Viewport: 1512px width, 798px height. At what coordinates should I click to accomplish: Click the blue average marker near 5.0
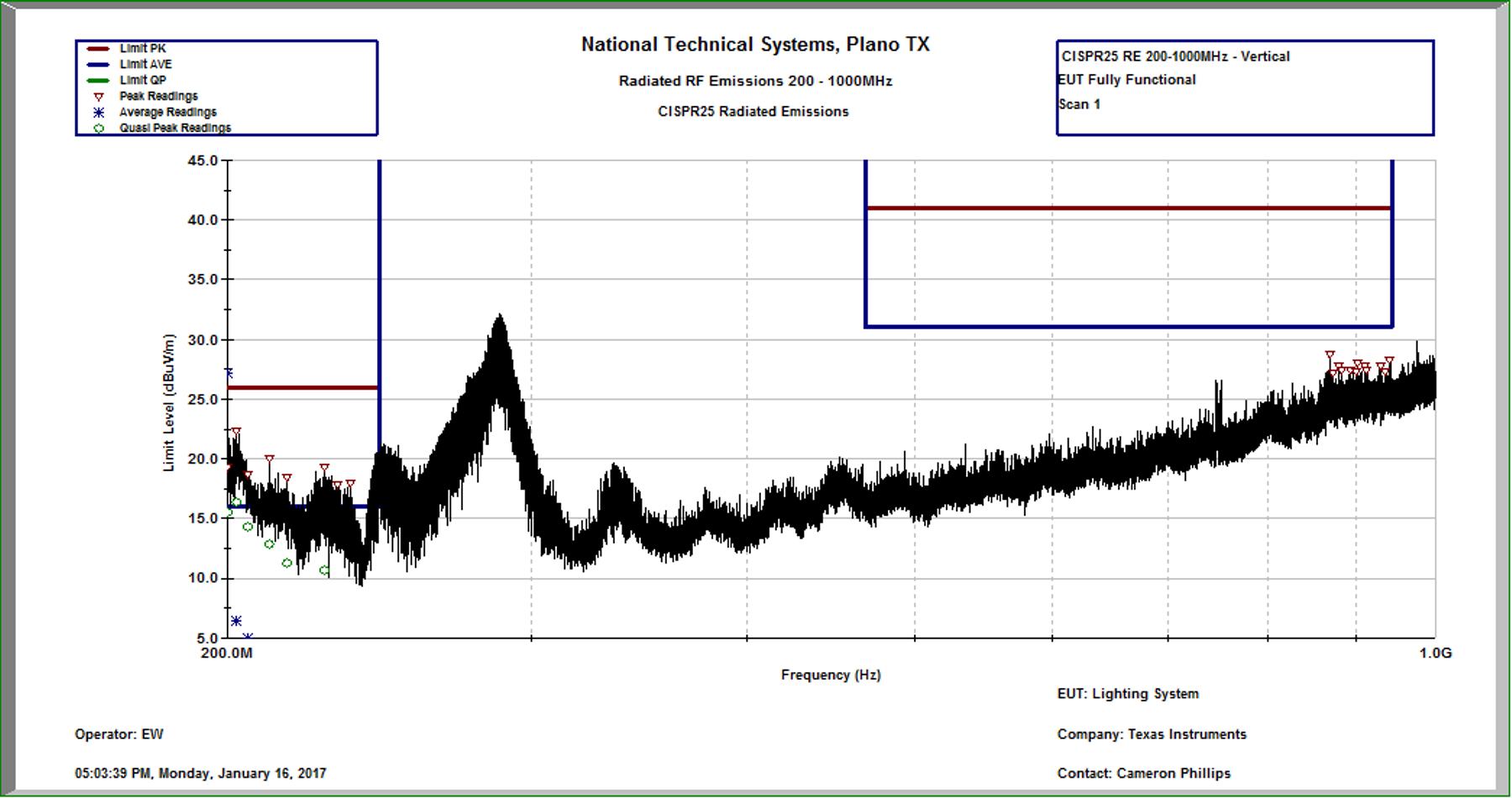click(x=247, y=637)
